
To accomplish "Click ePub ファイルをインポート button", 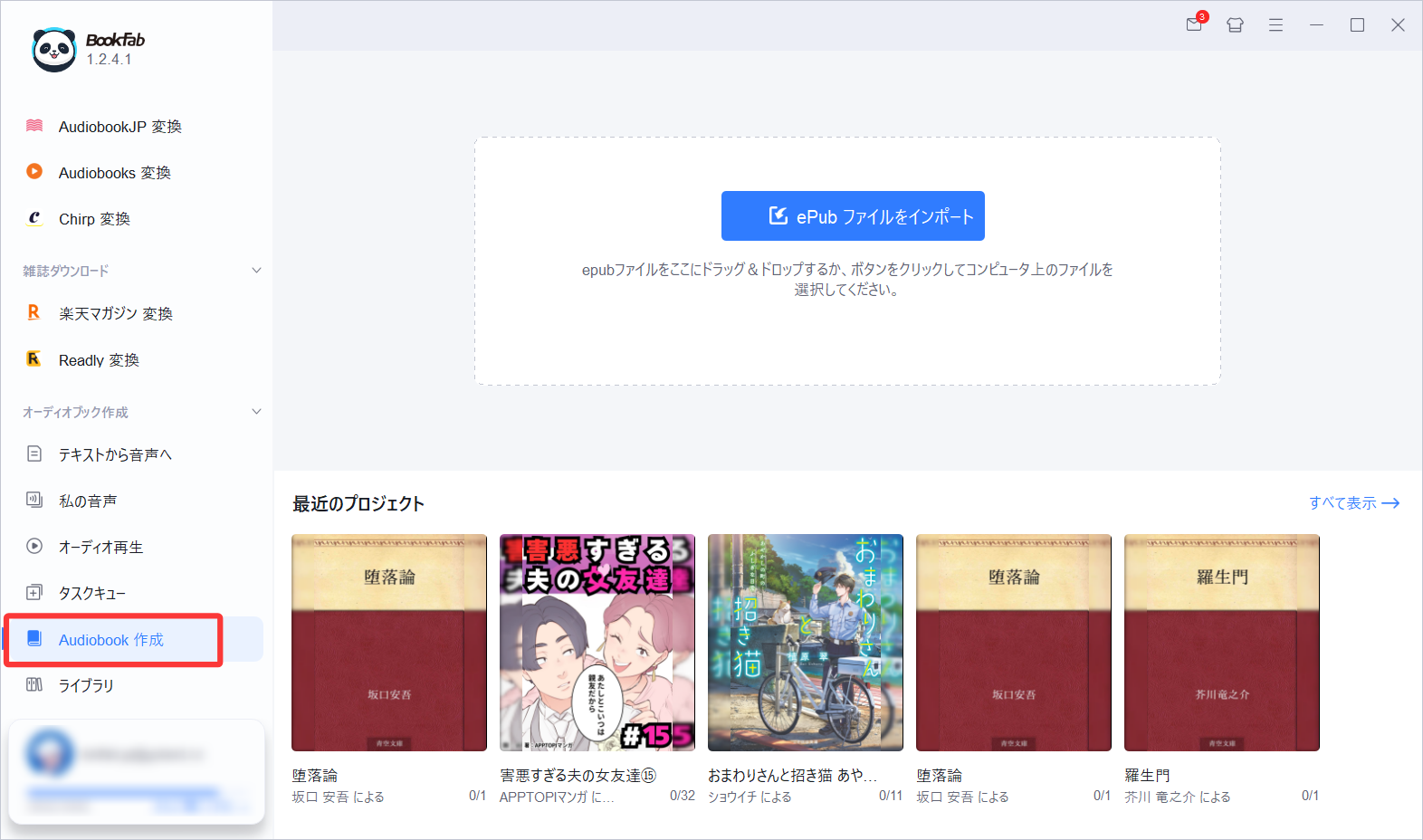I will tap(853, 215).
